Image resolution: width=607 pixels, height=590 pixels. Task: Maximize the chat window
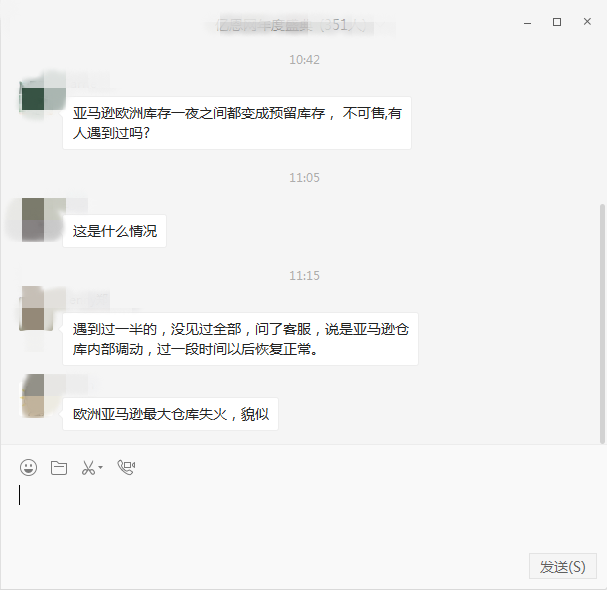tap(557, 22)
